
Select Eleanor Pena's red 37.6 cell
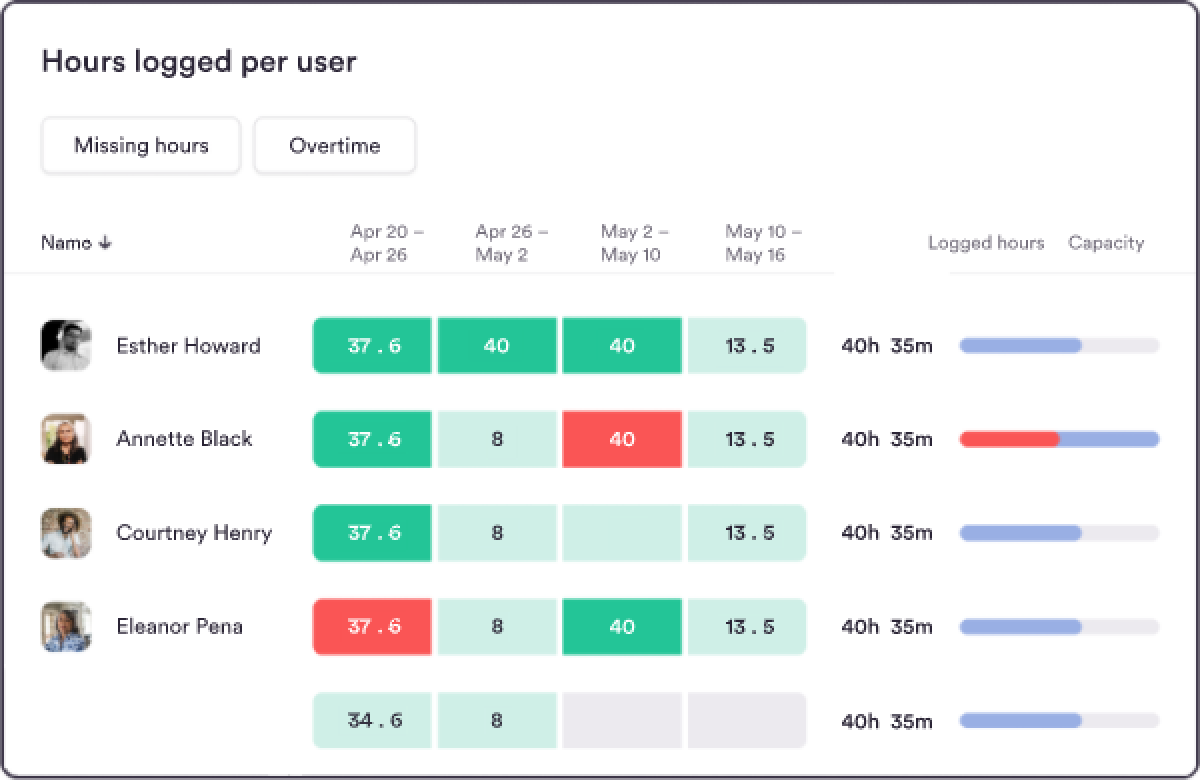tap(371, 627)
